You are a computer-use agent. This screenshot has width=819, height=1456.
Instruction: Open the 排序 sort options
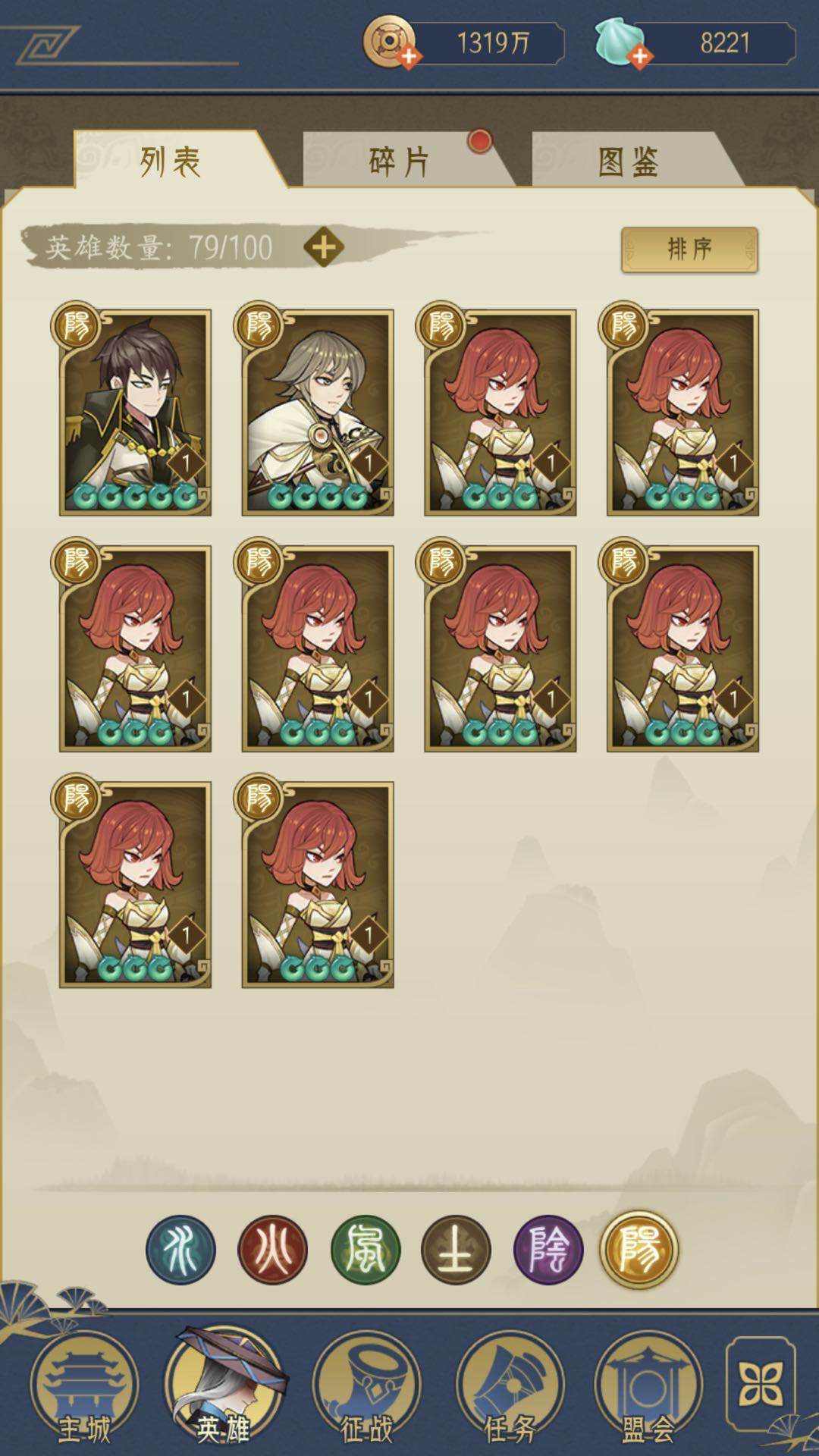click(689, 249)
